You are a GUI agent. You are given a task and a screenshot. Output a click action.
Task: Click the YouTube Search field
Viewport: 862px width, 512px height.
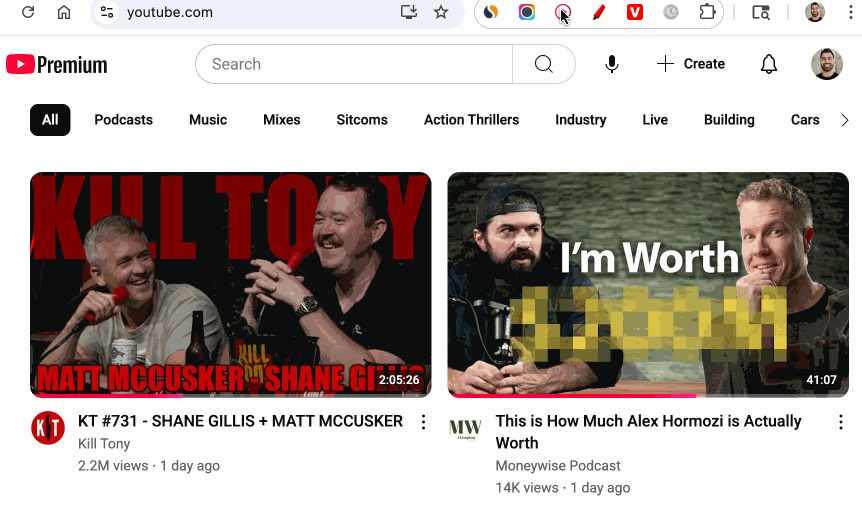pyautogui.click(x=353, y=64)
